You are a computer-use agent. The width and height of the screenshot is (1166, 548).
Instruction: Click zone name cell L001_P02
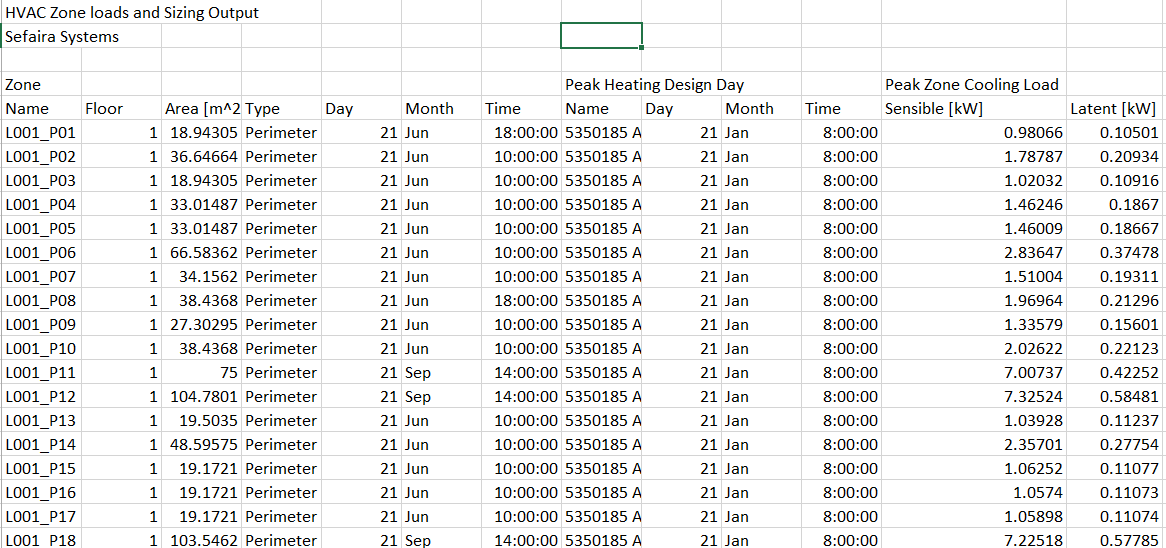42,156
